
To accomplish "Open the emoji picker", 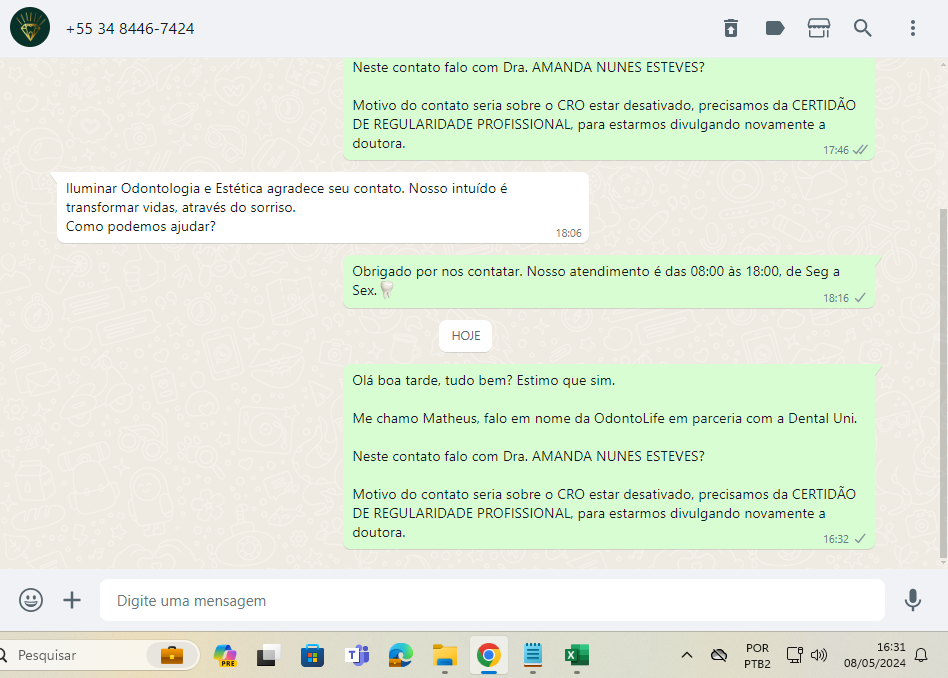I will point(31,600).
